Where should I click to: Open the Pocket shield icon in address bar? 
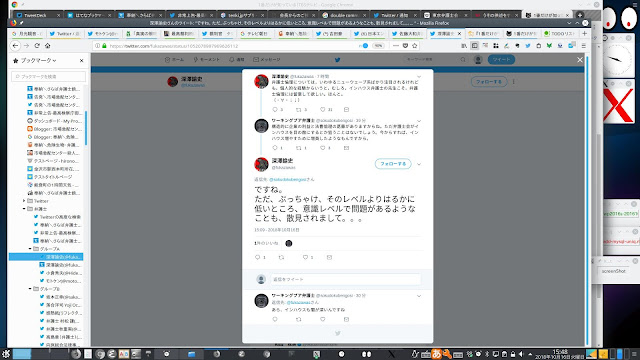(405, 46)
